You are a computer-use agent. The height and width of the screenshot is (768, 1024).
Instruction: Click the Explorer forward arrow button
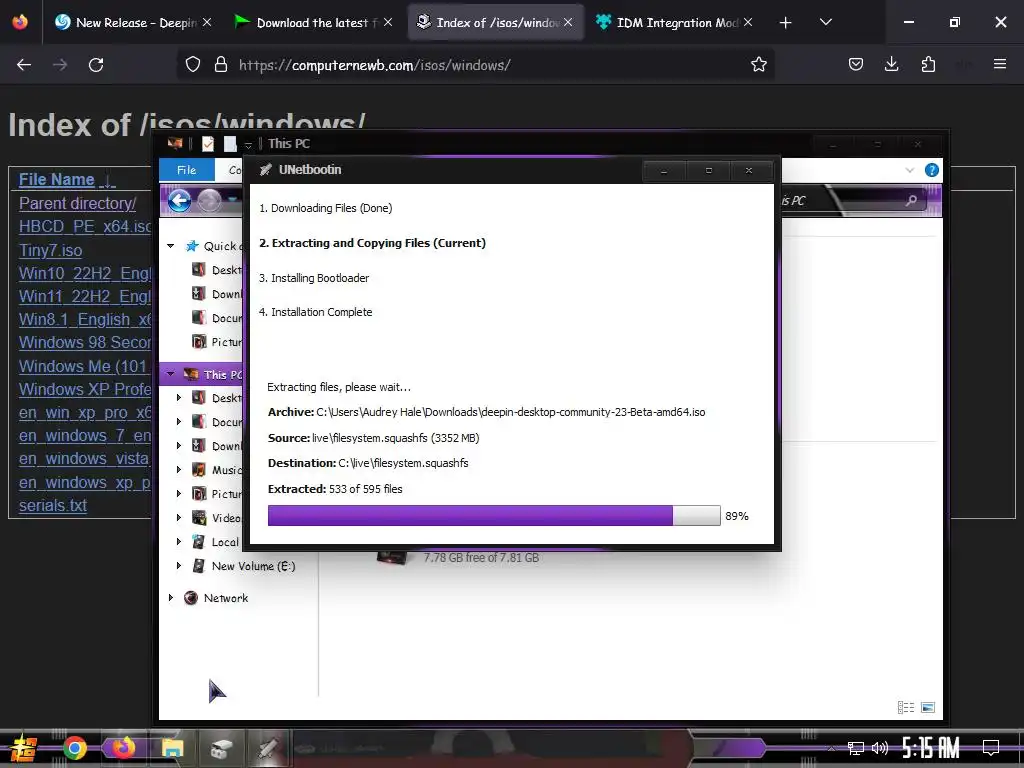[x=209, y=200]
